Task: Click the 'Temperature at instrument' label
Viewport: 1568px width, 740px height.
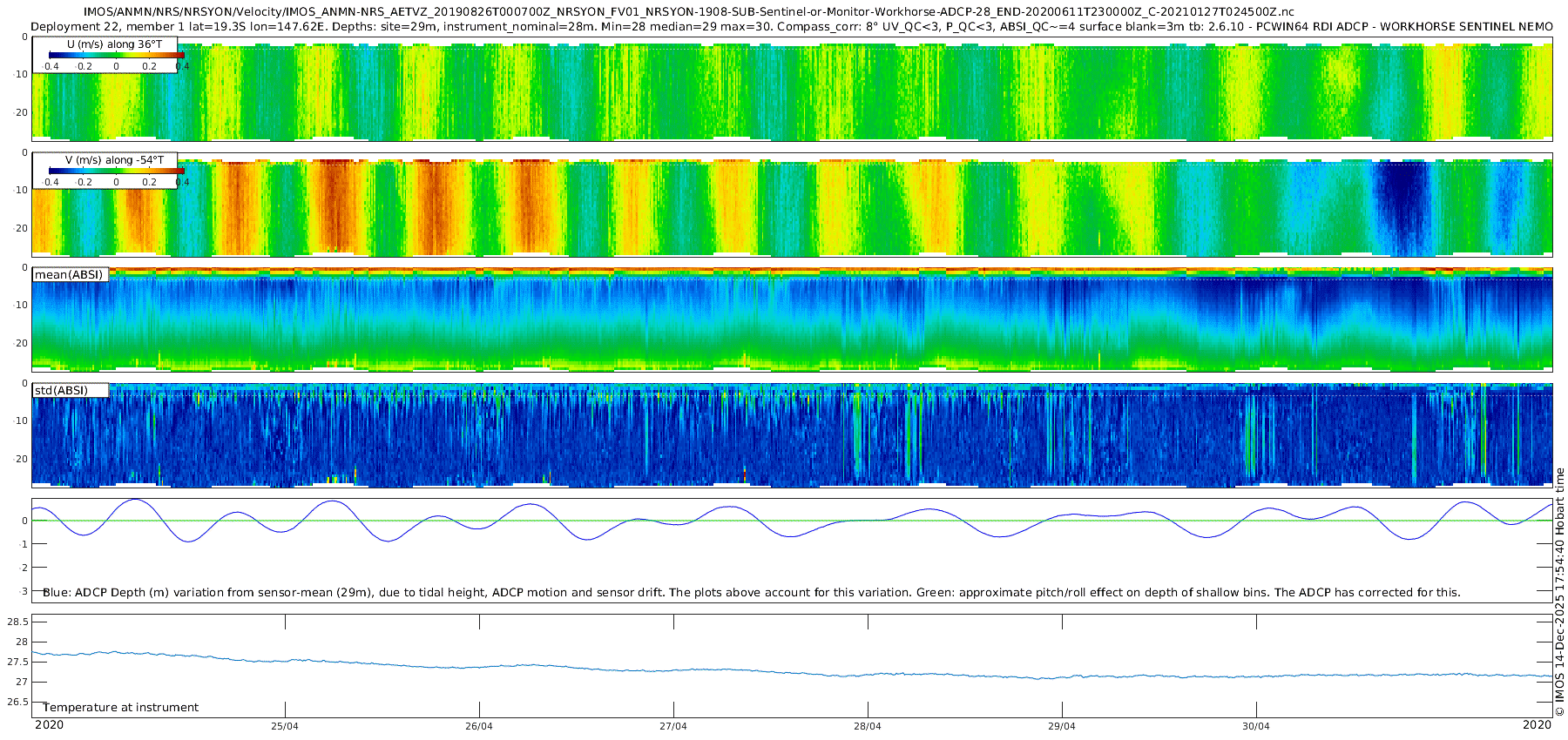Action: (121, 708)
